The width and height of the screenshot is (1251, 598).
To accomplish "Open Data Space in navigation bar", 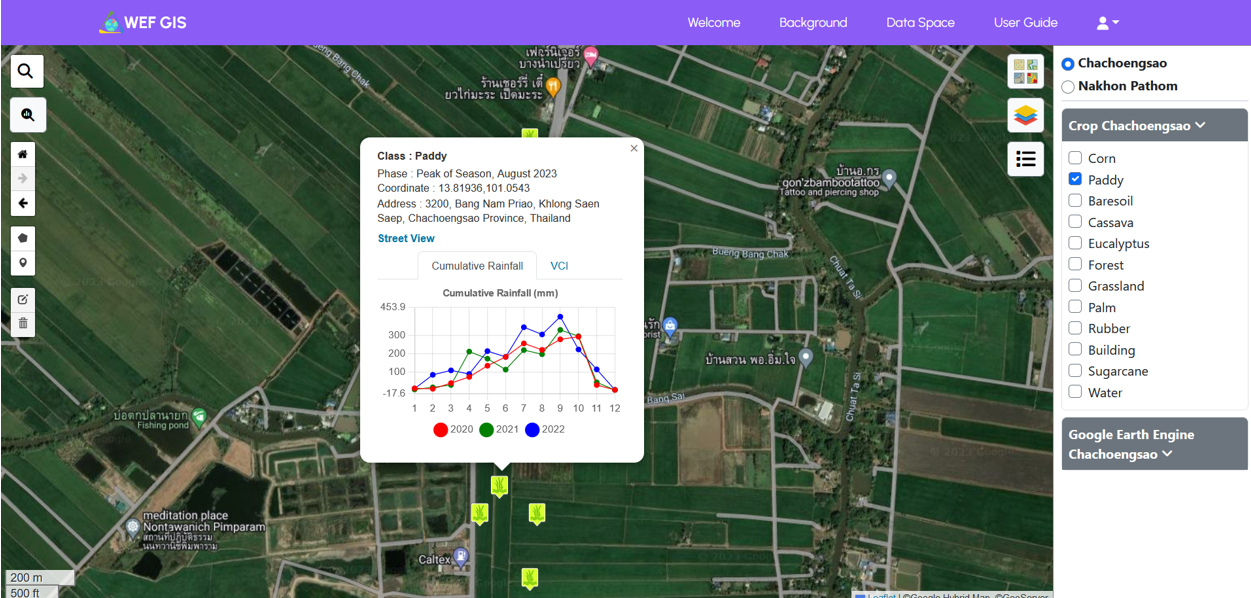I will pyautogui.click(x=920, y=23).
